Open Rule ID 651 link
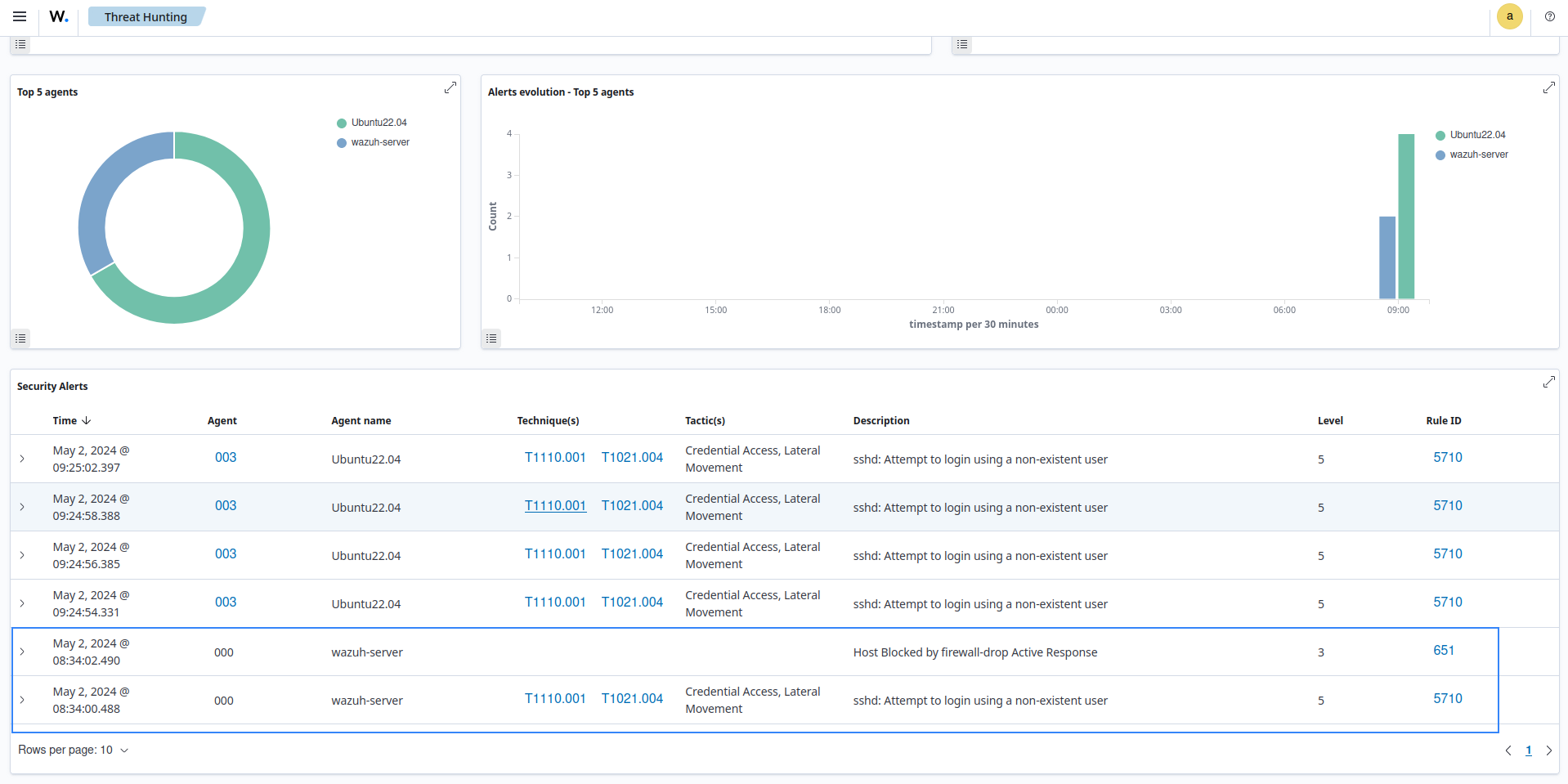Image resolution: width=1568 pixels, height=784 pixels. [1443, 650]
